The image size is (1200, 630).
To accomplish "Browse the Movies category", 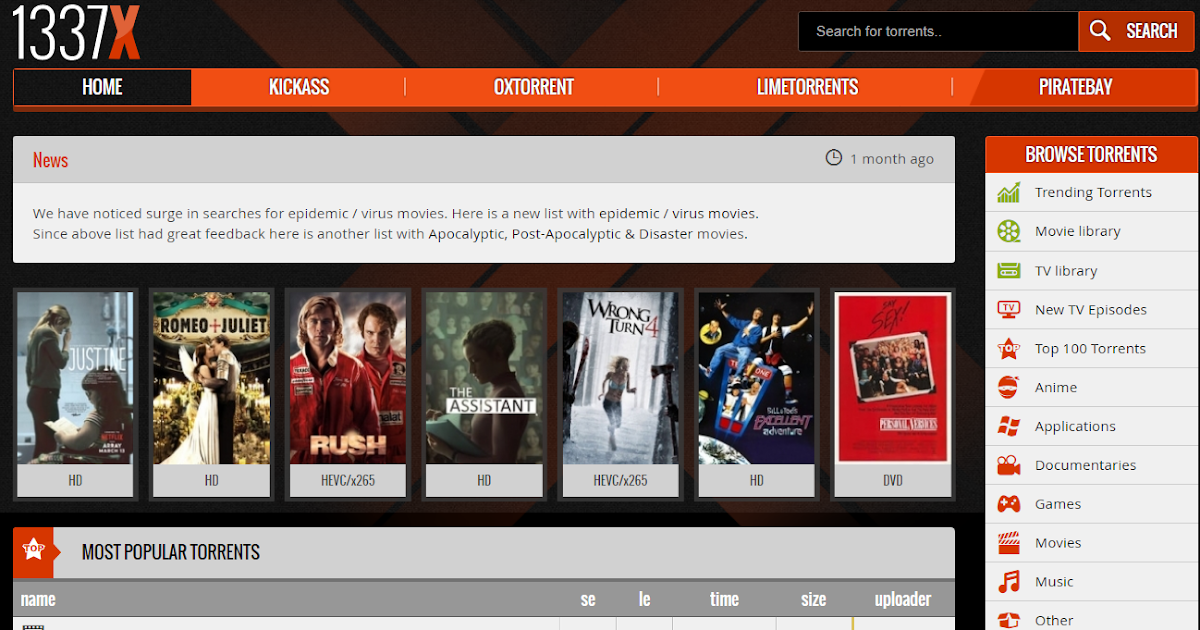I will (1058, 543).
